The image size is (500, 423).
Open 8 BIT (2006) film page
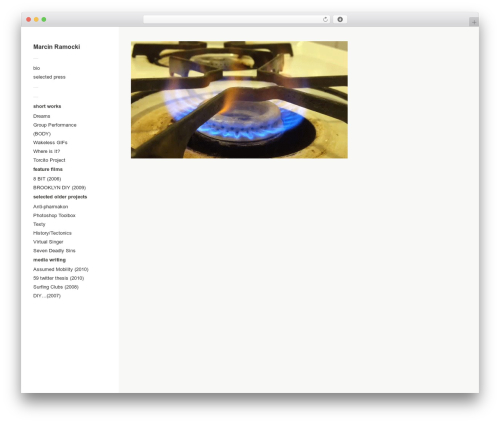47,179
